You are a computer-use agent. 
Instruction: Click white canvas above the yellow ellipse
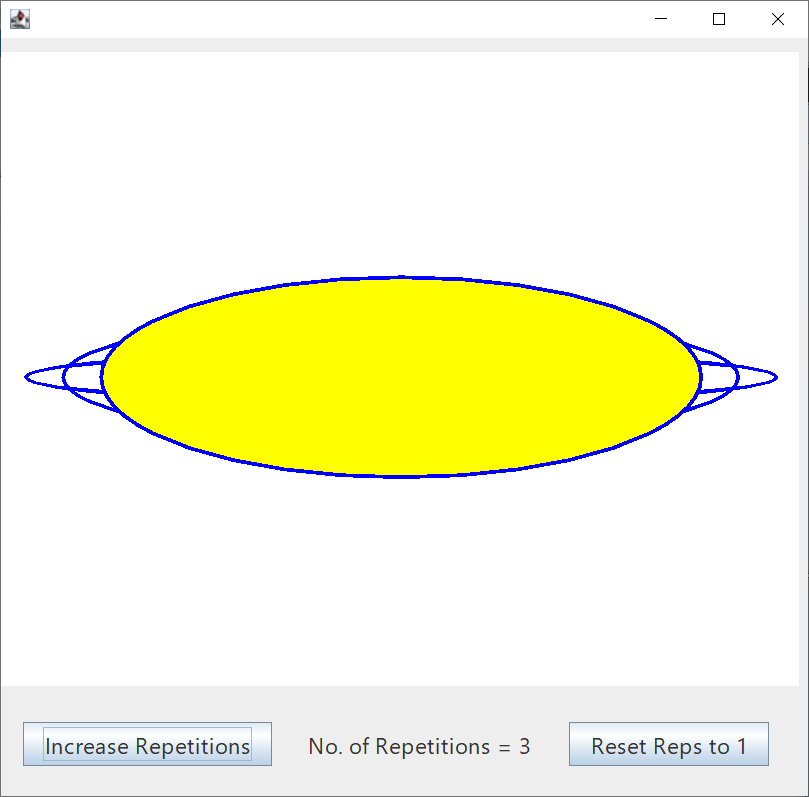click(401, 160)
